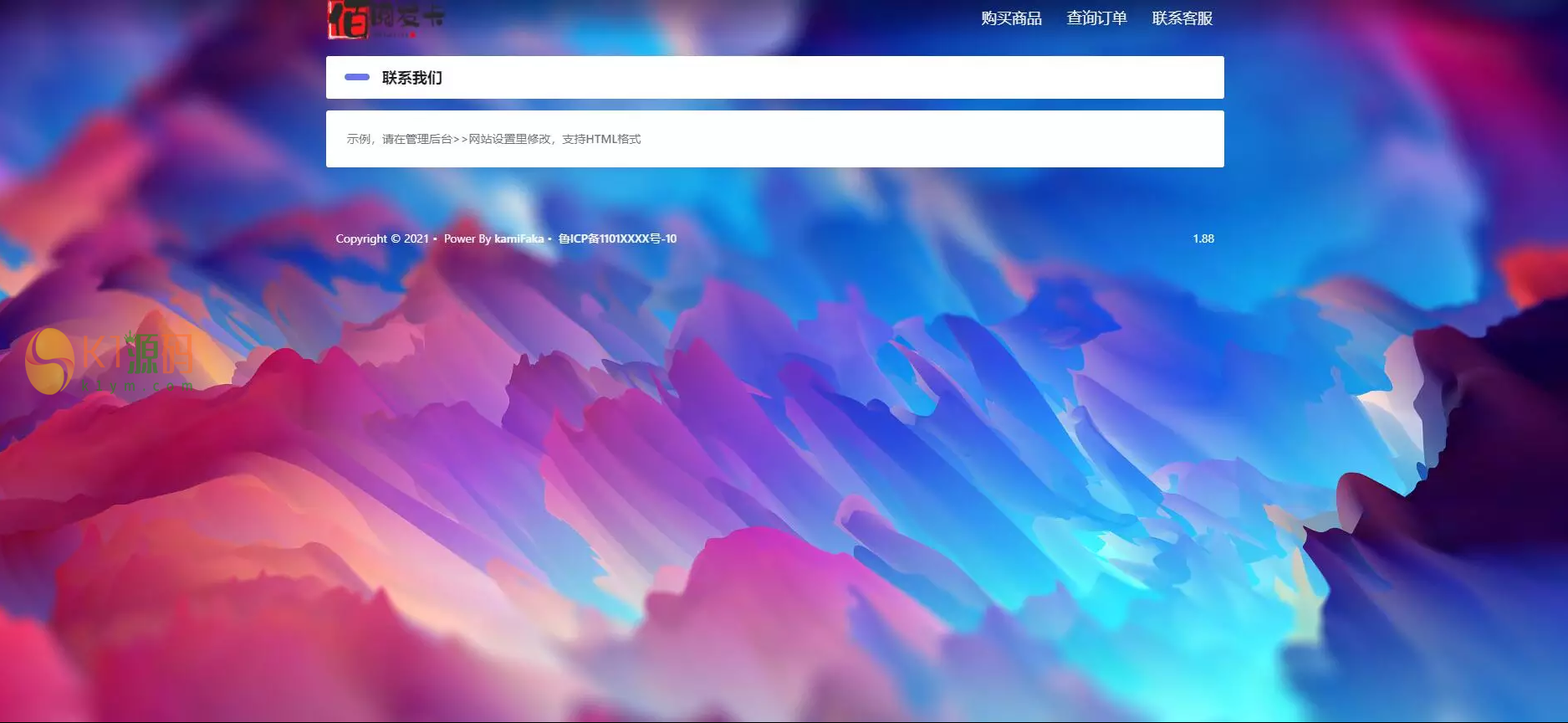Screen dimensions: 1568x723
Task: Click the site logo in the header
Action: [x=386, y=19]
